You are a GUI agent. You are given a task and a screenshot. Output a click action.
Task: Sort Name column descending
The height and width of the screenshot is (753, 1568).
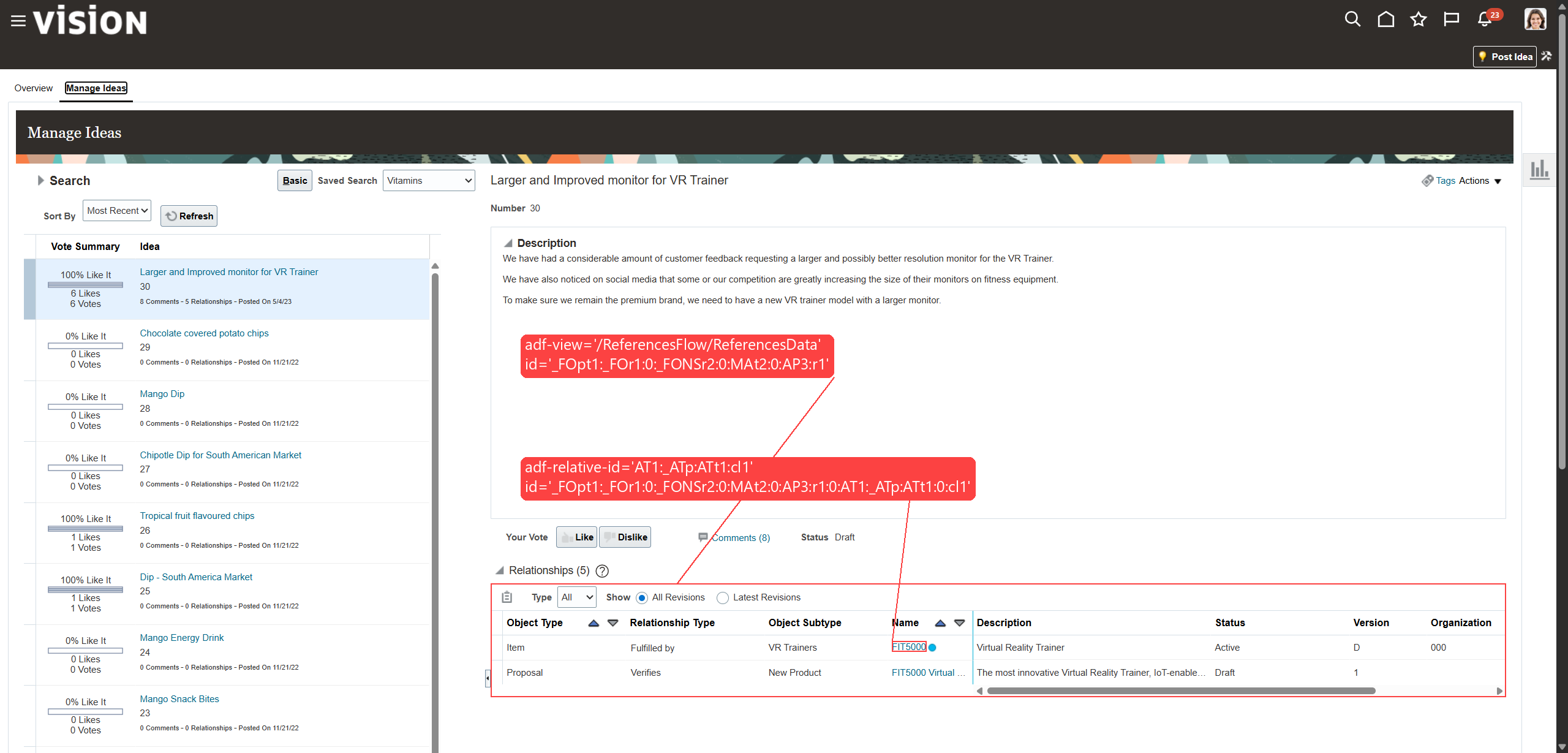coord(959,623)
